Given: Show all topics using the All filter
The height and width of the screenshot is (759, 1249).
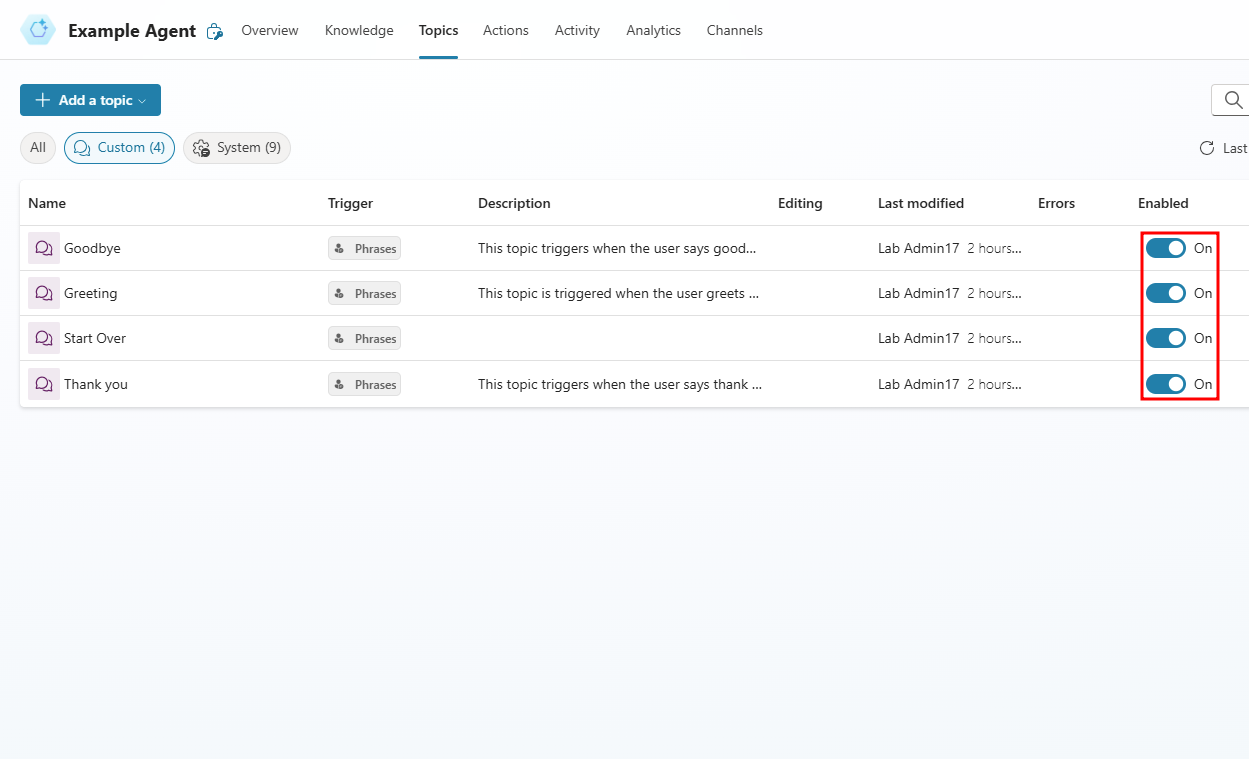Looking at the screenshot, I should pos(37,147).
